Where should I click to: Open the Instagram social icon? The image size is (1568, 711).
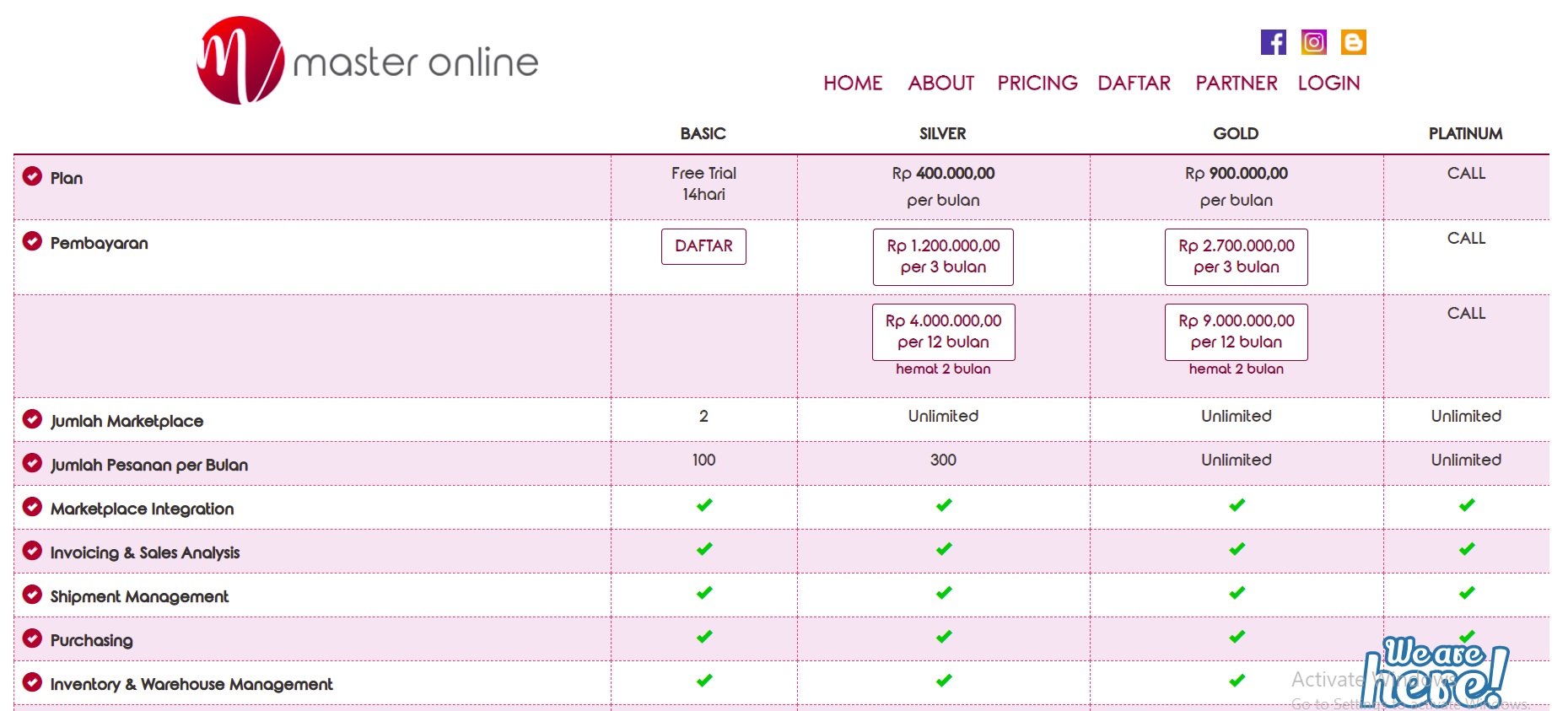[1313, 42]
